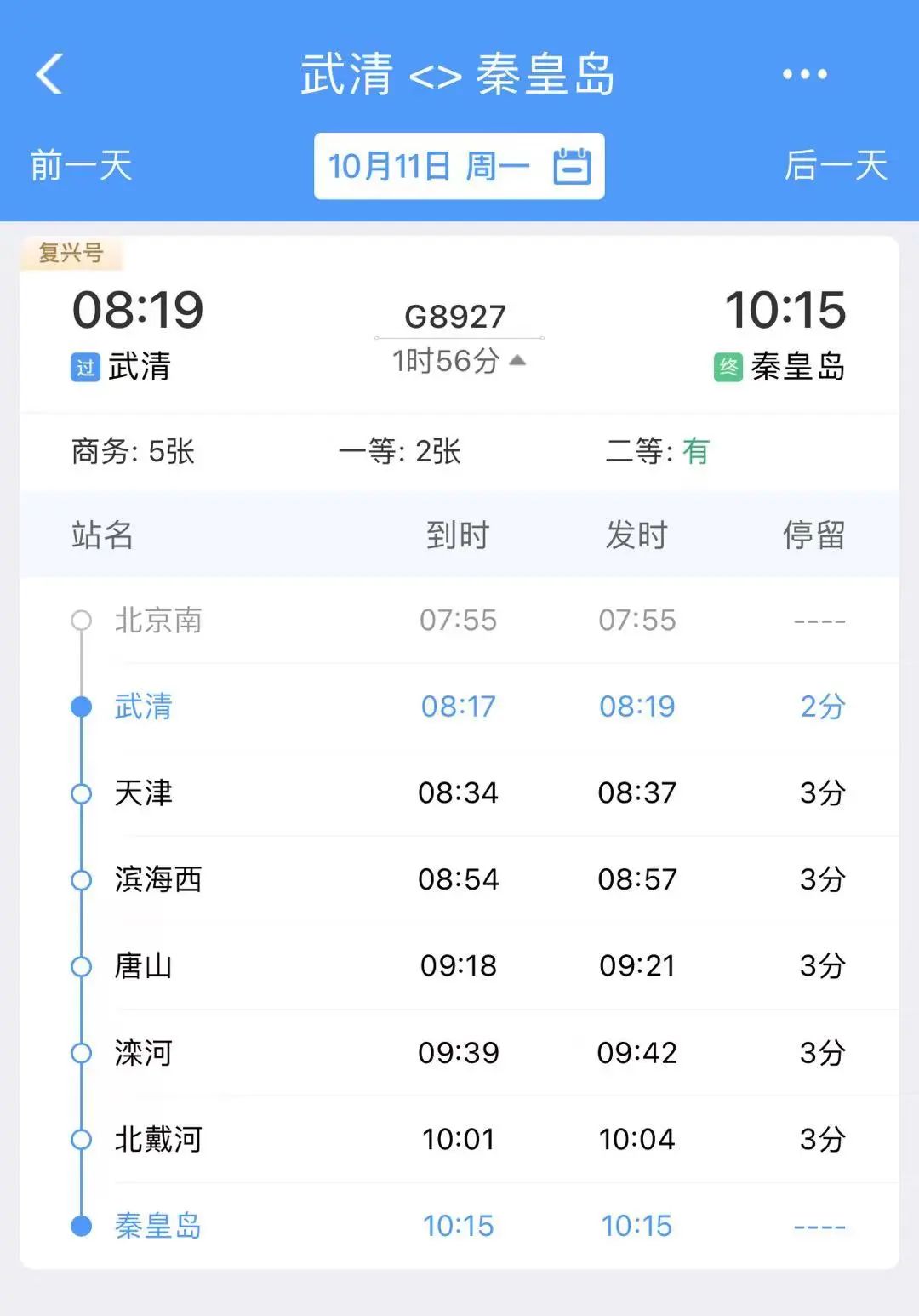Tap the back arrow icon
This screenshot has width=919, height=1316.
[x=49, y=74]
